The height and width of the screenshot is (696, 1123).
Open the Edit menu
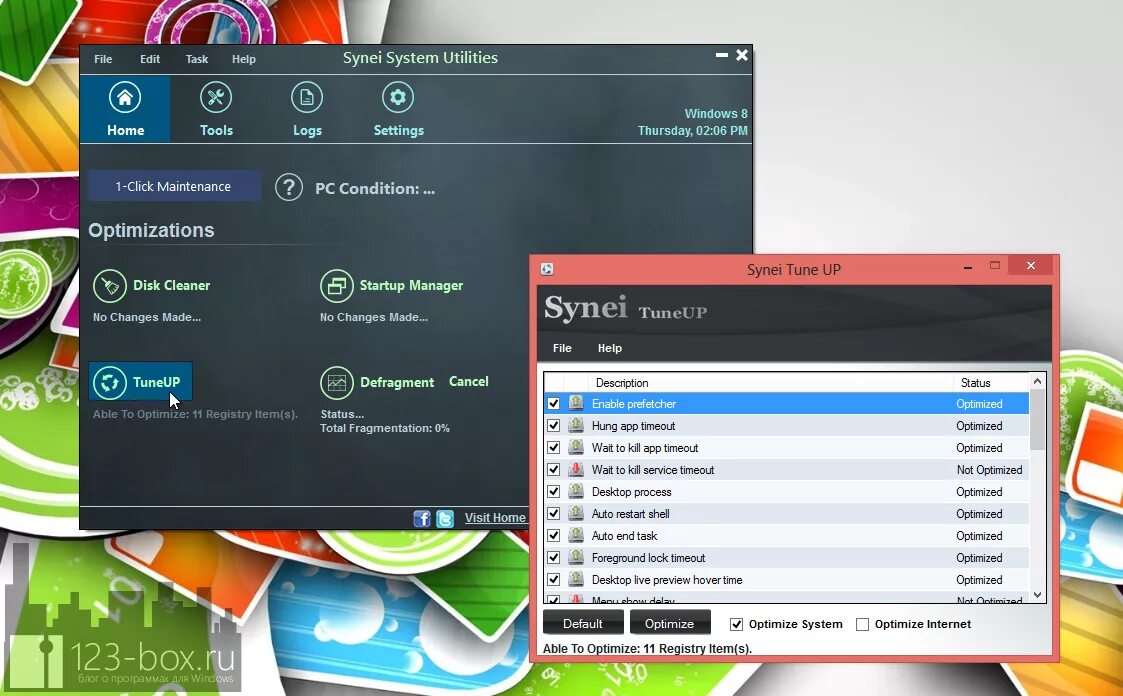[x=150, y=59]
